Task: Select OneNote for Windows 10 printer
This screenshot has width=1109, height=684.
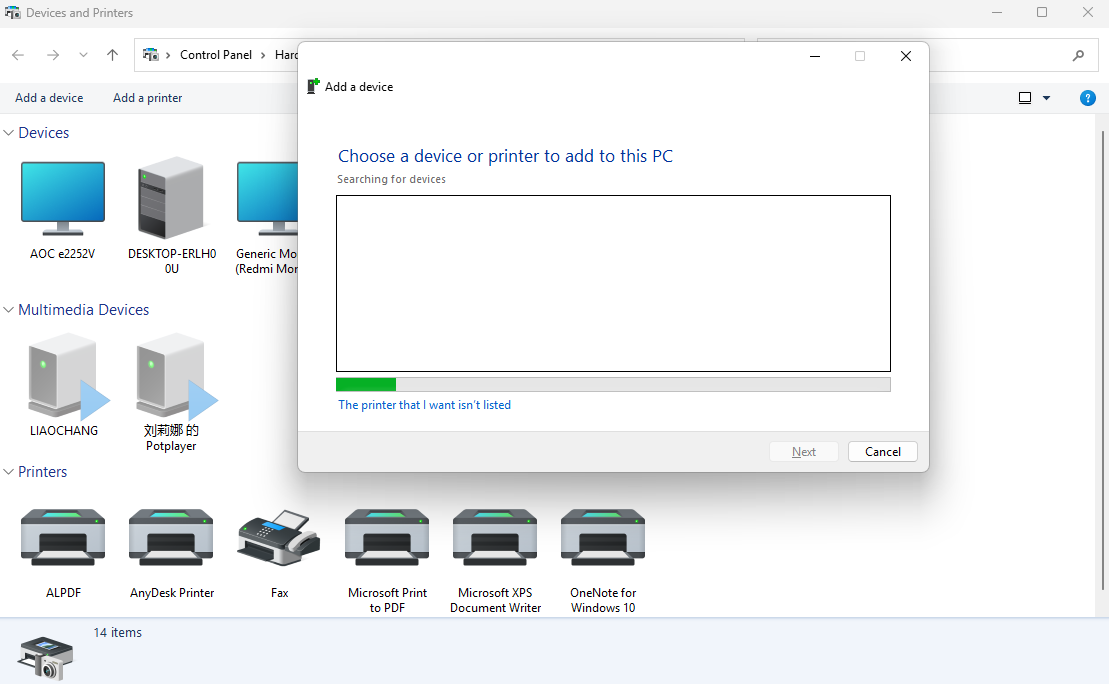Action: (x=603, y=539)
